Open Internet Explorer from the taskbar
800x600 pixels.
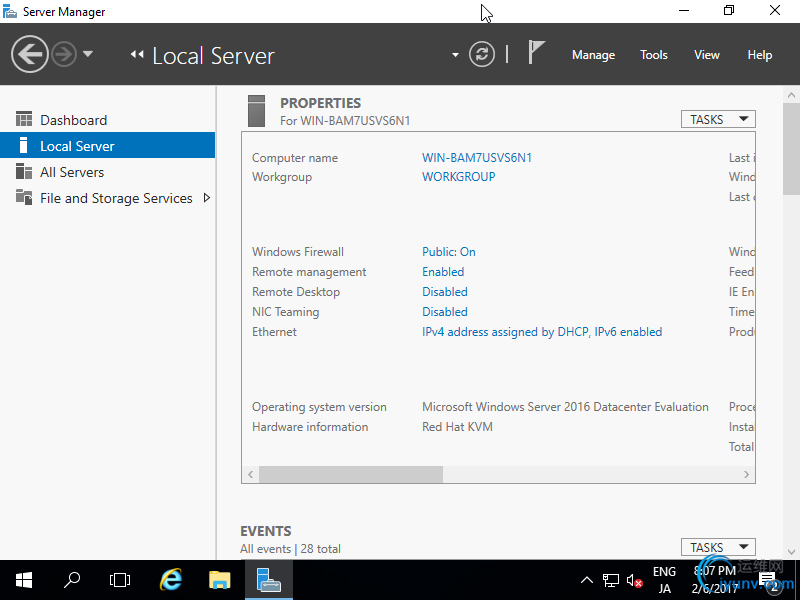[172, 579]
